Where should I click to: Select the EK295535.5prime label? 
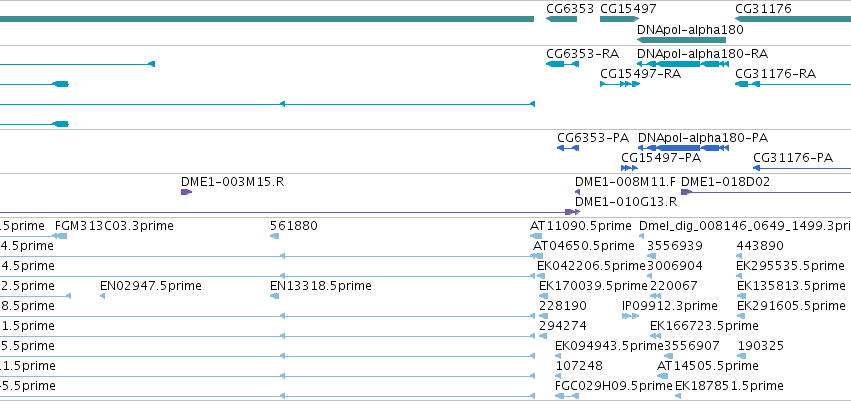pos(791,266)
